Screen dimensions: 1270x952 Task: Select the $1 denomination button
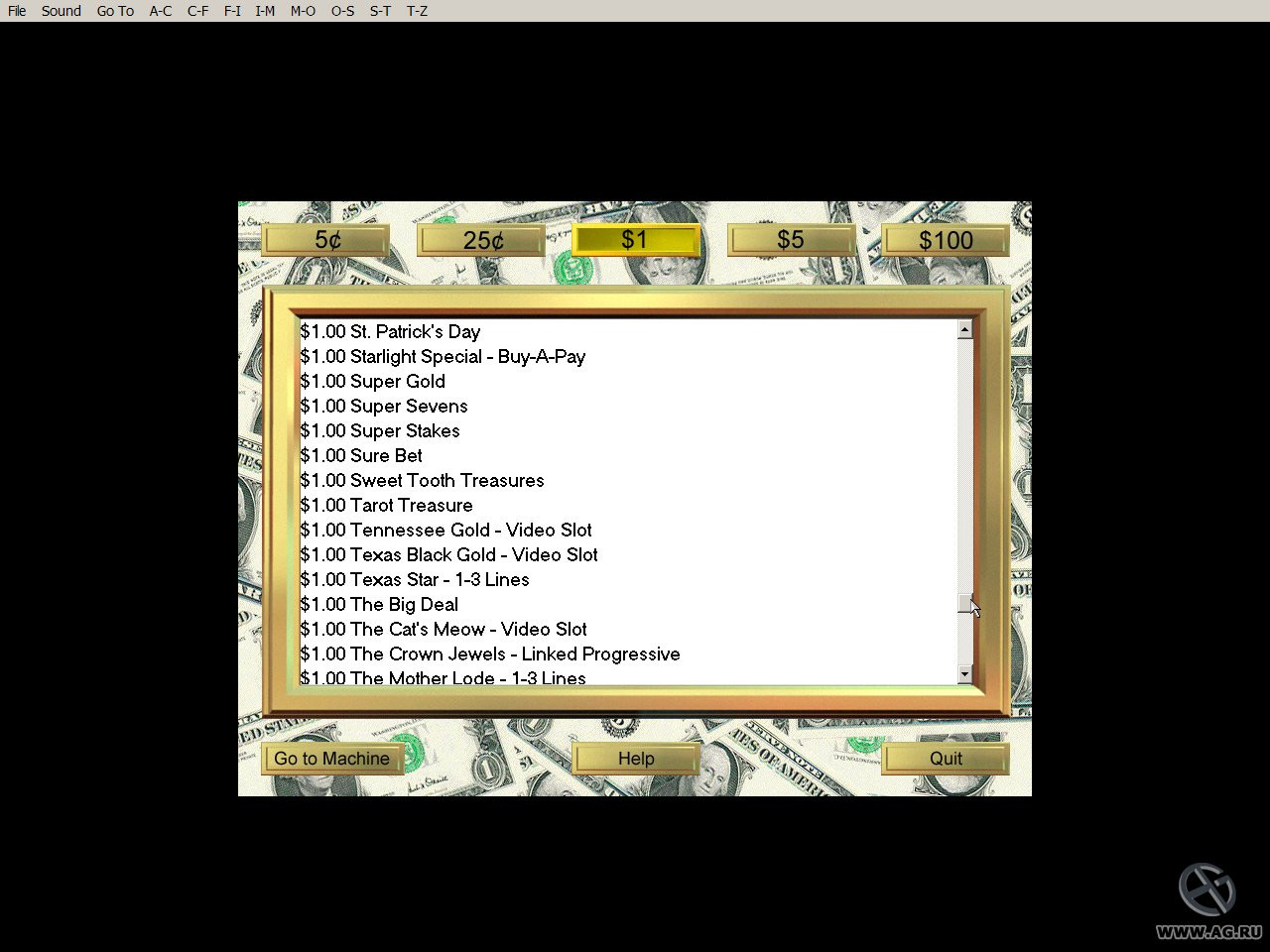pos(636,240)
